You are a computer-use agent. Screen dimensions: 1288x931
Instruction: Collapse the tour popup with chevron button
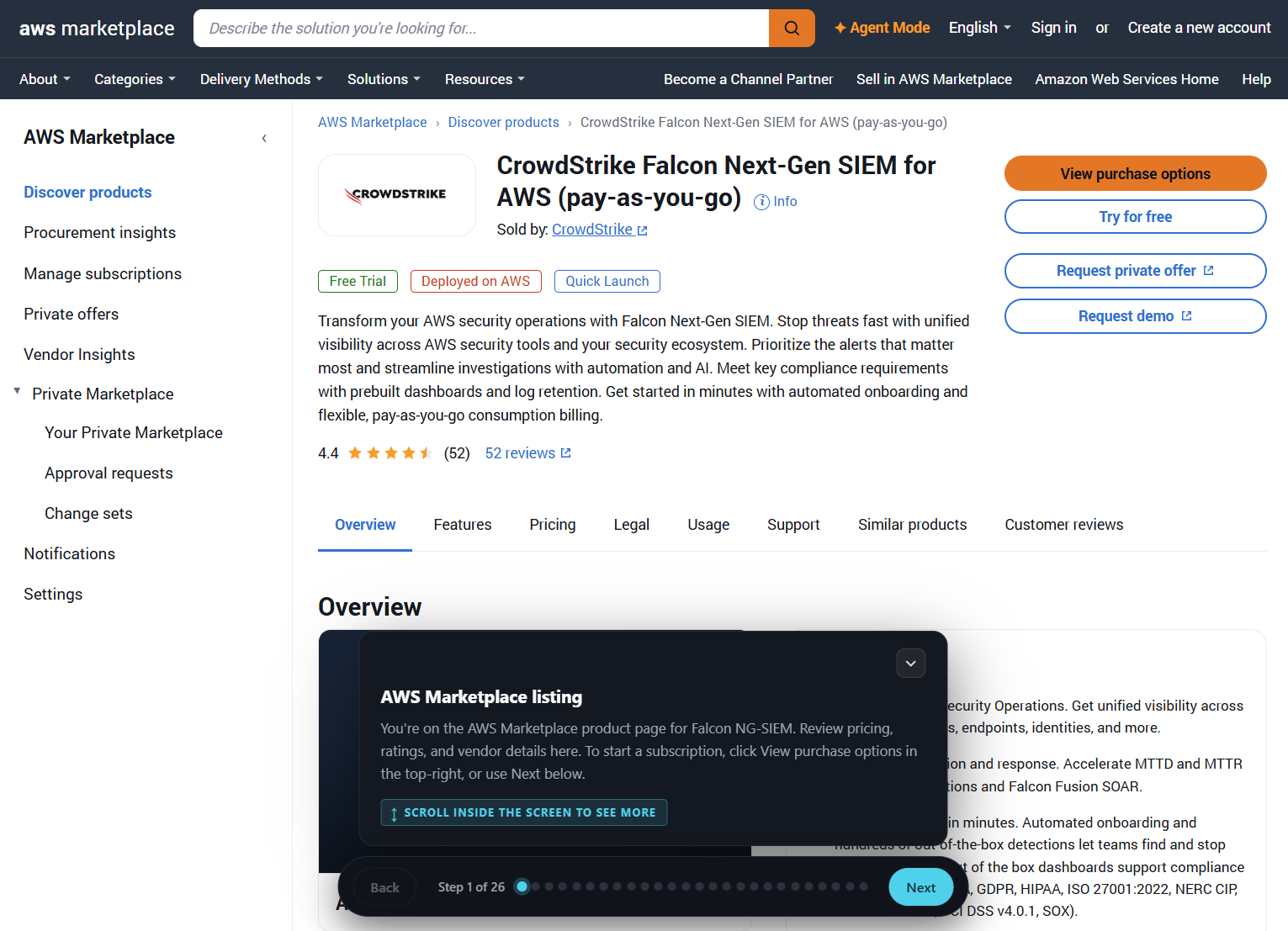pyautogui.click(x=911, y=664)
